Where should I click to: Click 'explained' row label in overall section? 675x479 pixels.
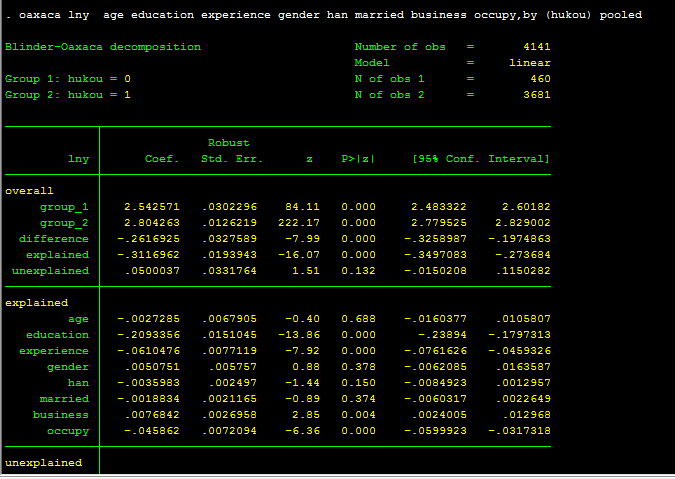tap(58, 255)
